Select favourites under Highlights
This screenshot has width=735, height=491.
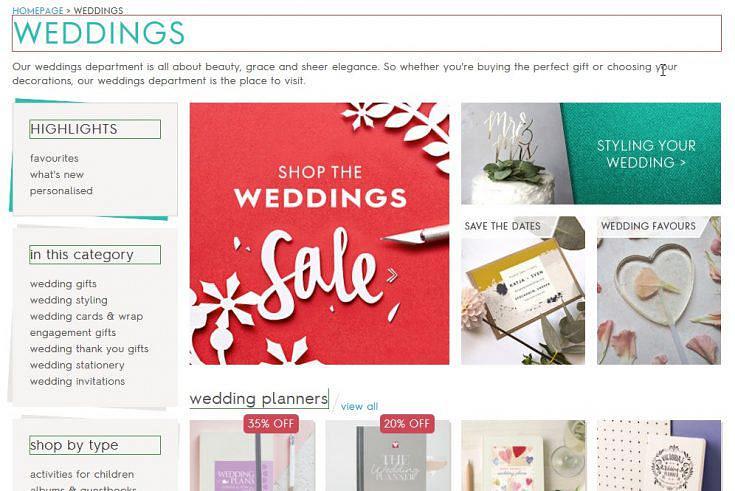[x=54, y=159]
